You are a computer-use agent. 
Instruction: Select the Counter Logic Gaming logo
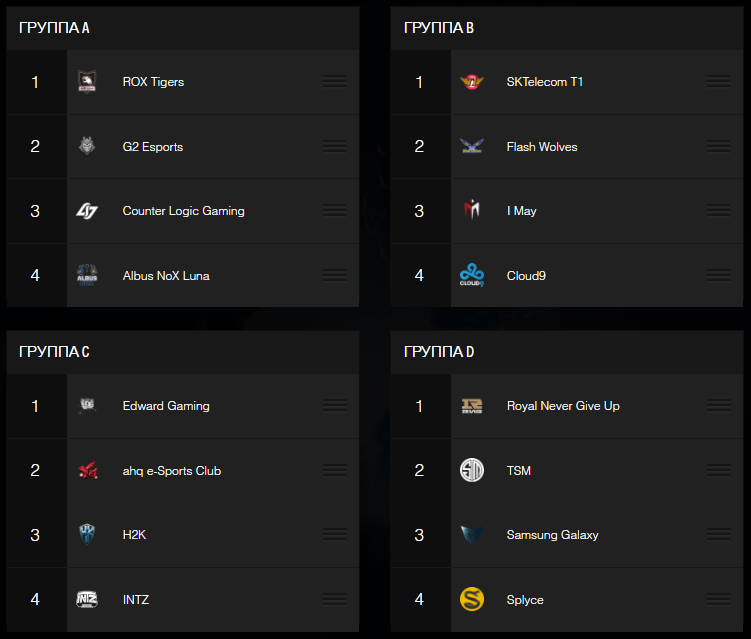click(87, 211)
